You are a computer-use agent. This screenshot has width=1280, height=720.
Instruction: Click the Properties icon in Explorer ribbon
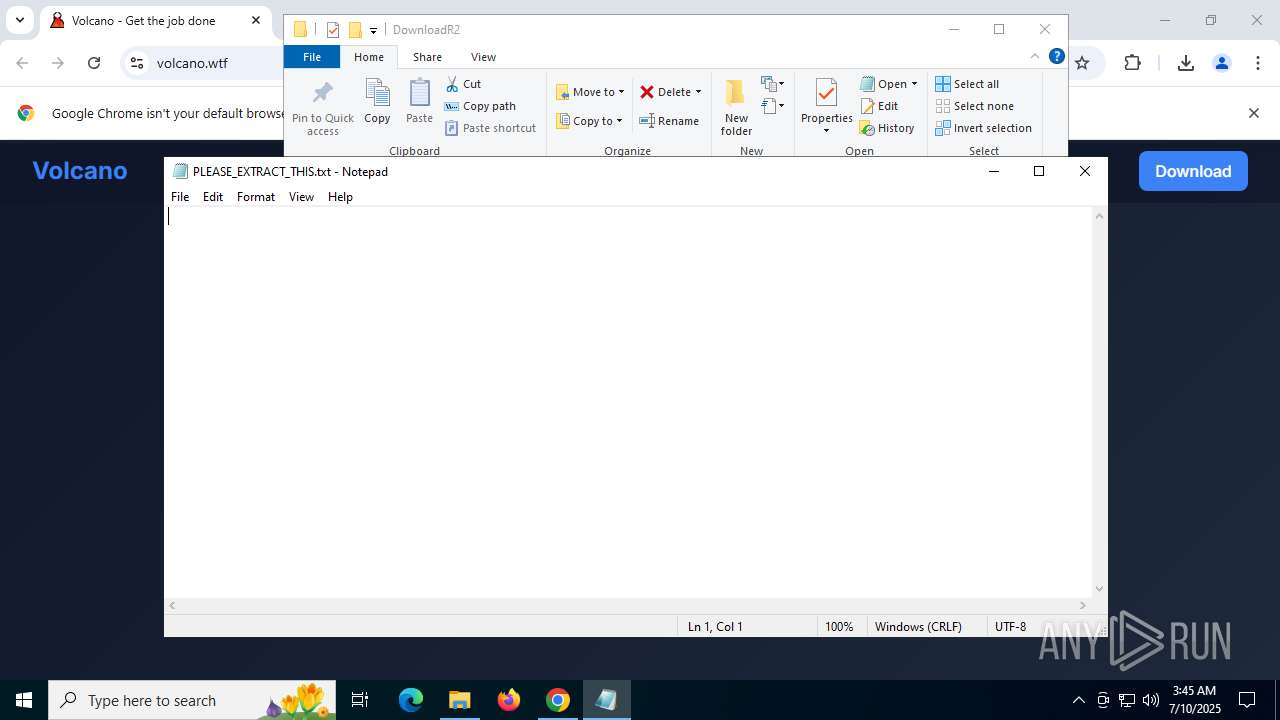click(826, 93)
